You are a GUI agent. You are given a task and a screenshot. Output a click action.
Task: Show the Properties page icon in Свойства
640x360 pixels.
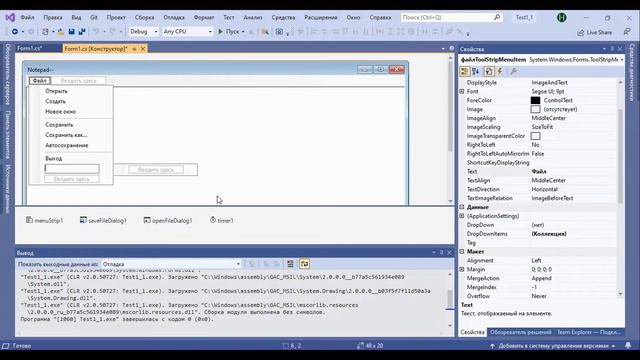coord(489,71)
